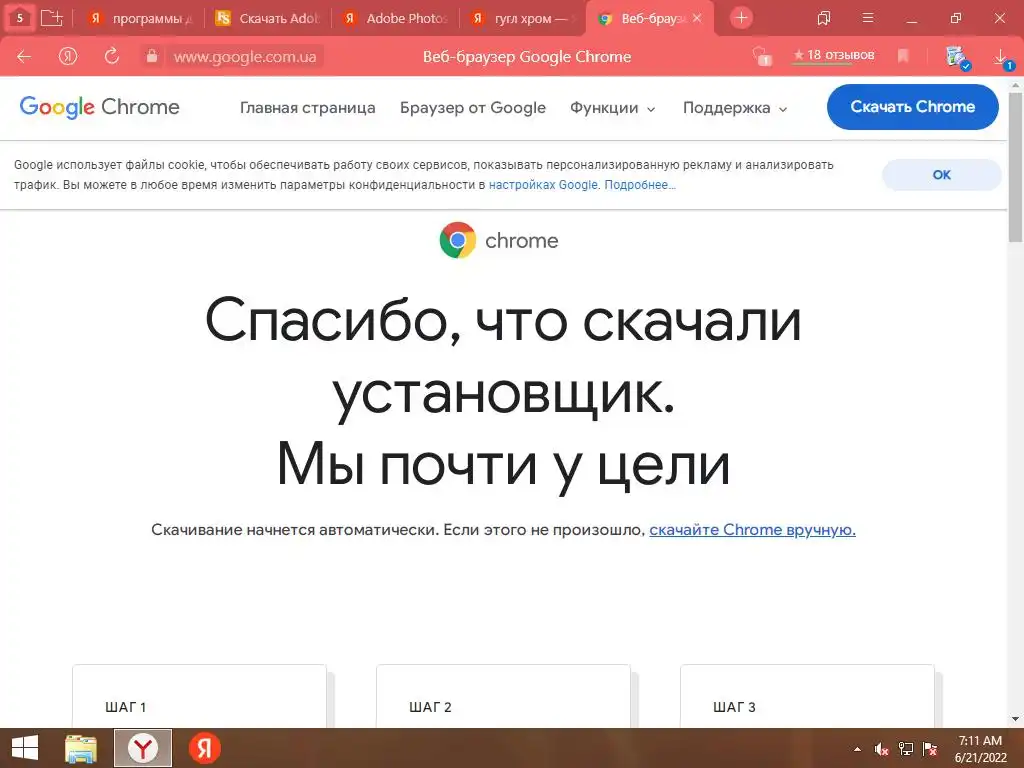Open Yandex home via the Я circle icon
The width and height of the screenshot is (1024, 768).
68,57
